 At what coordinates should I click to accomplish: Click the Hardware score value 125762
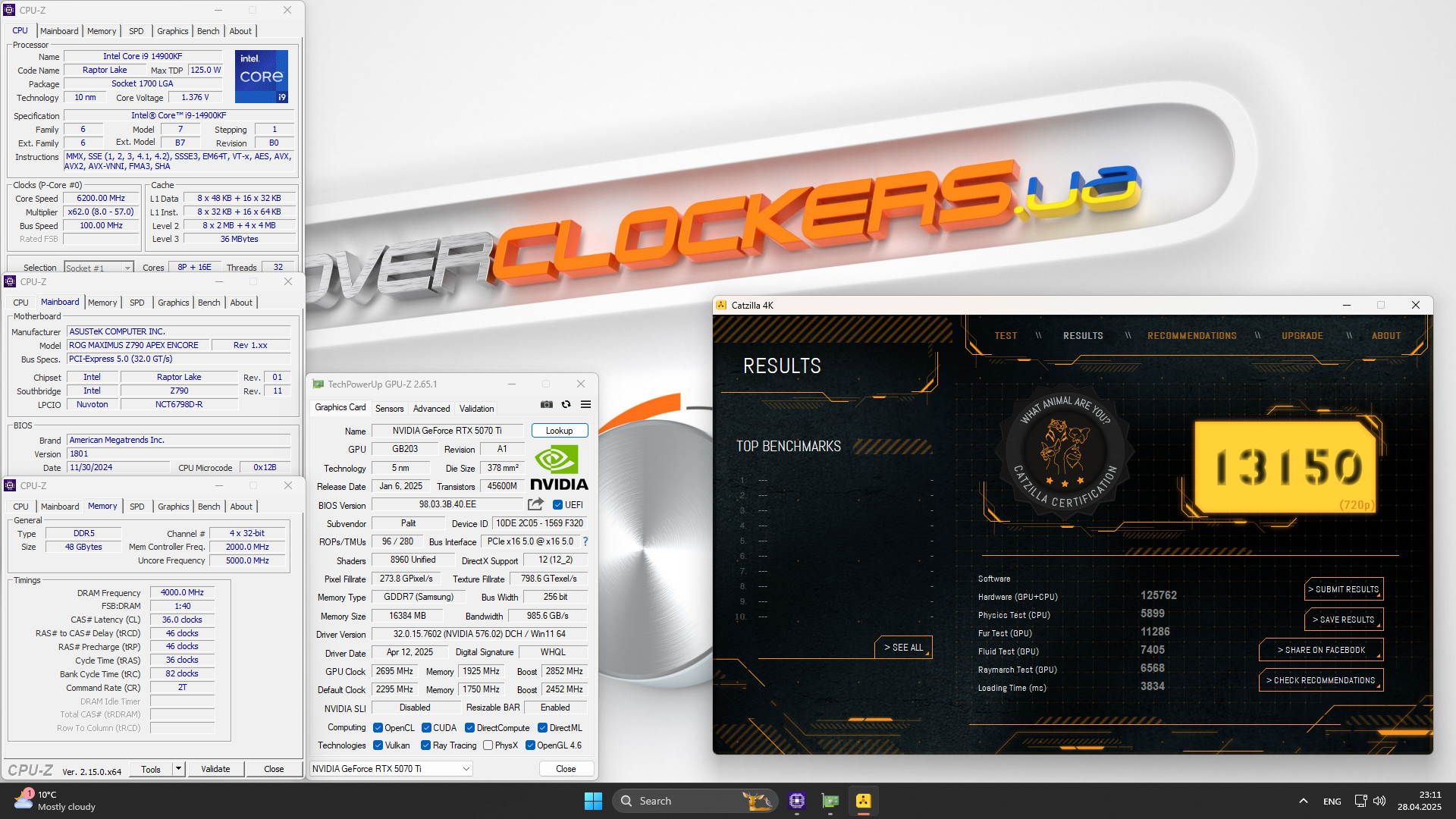pyautogui.click(x=1159, y=595)
